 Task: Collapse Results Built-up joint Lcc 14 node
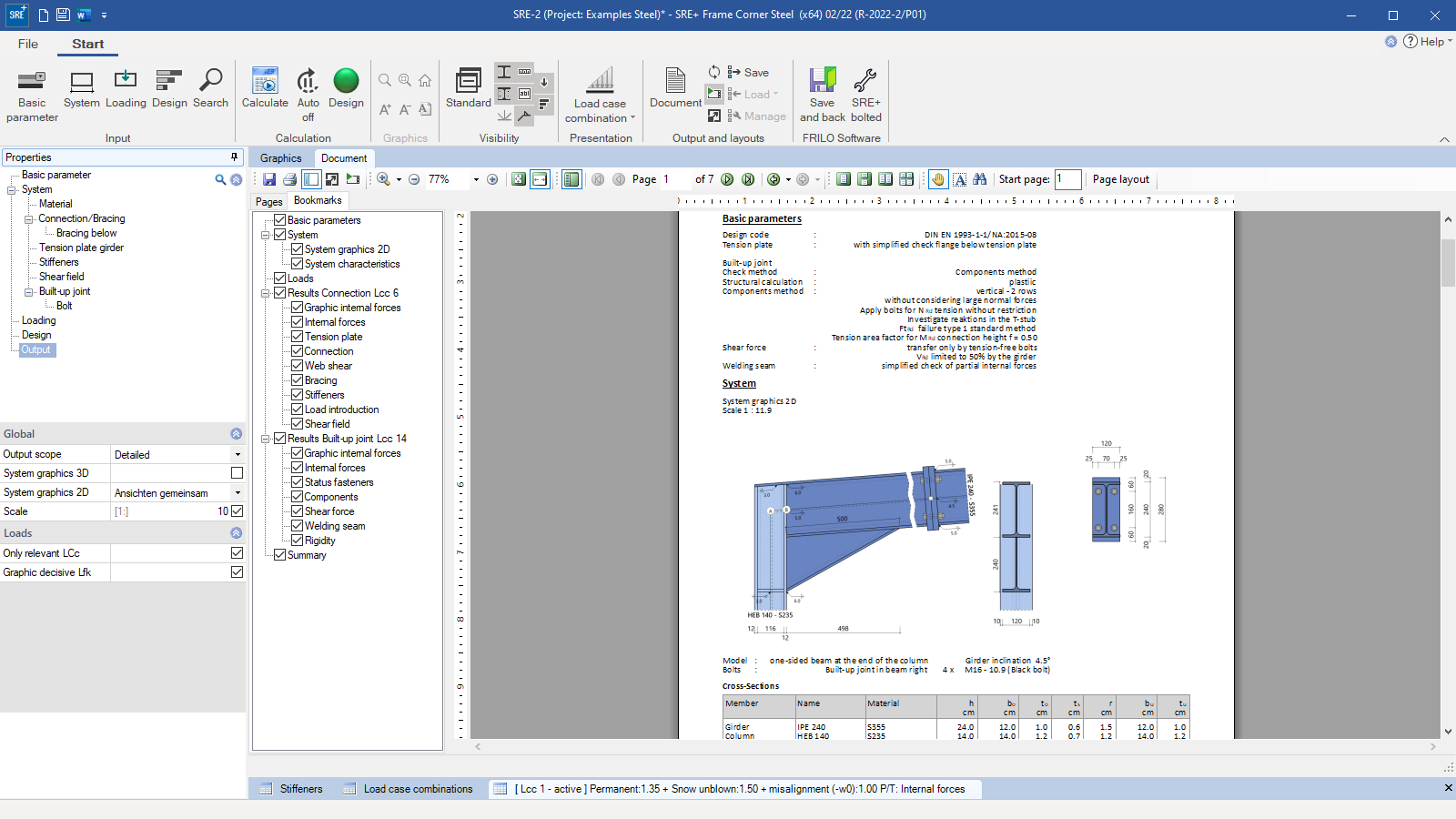pos(266,439)
